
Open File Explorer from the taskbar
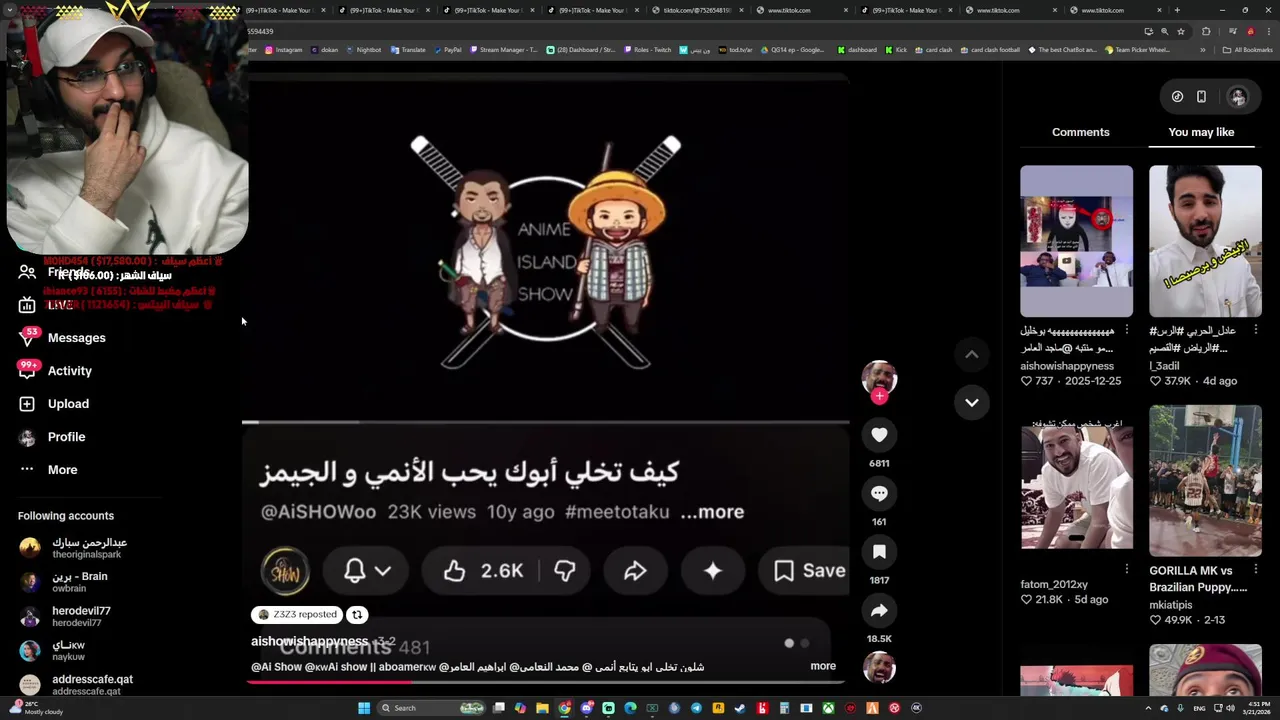pos(542,708)
